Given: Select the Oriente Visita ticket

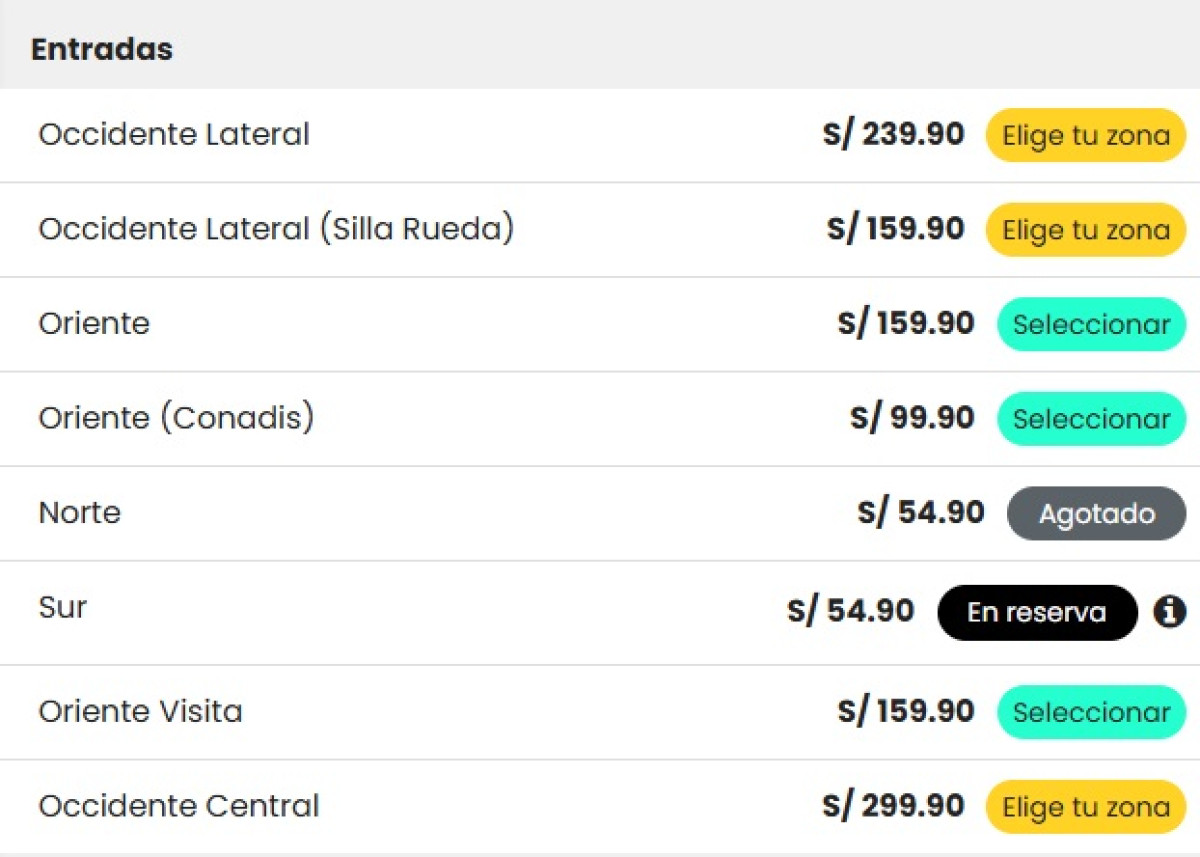Looking at the screenshot, I should click(1091, 712).
